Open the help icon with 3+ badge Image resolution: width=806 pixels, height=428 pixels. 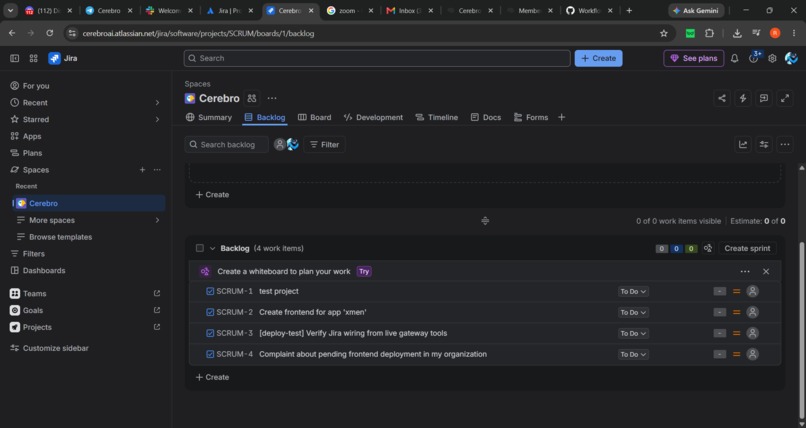[x=754, y=58]
